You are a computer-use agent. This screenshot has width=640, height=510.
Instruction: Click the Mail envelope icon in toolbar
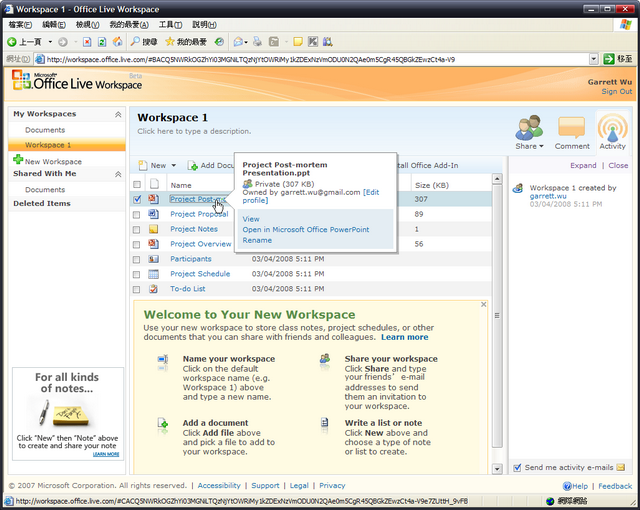coord(238,42)
